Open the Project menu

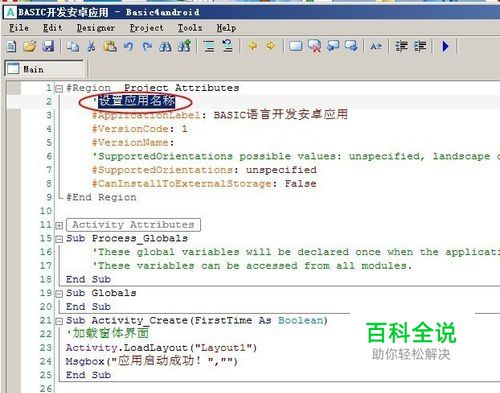(x=147, y=28)
